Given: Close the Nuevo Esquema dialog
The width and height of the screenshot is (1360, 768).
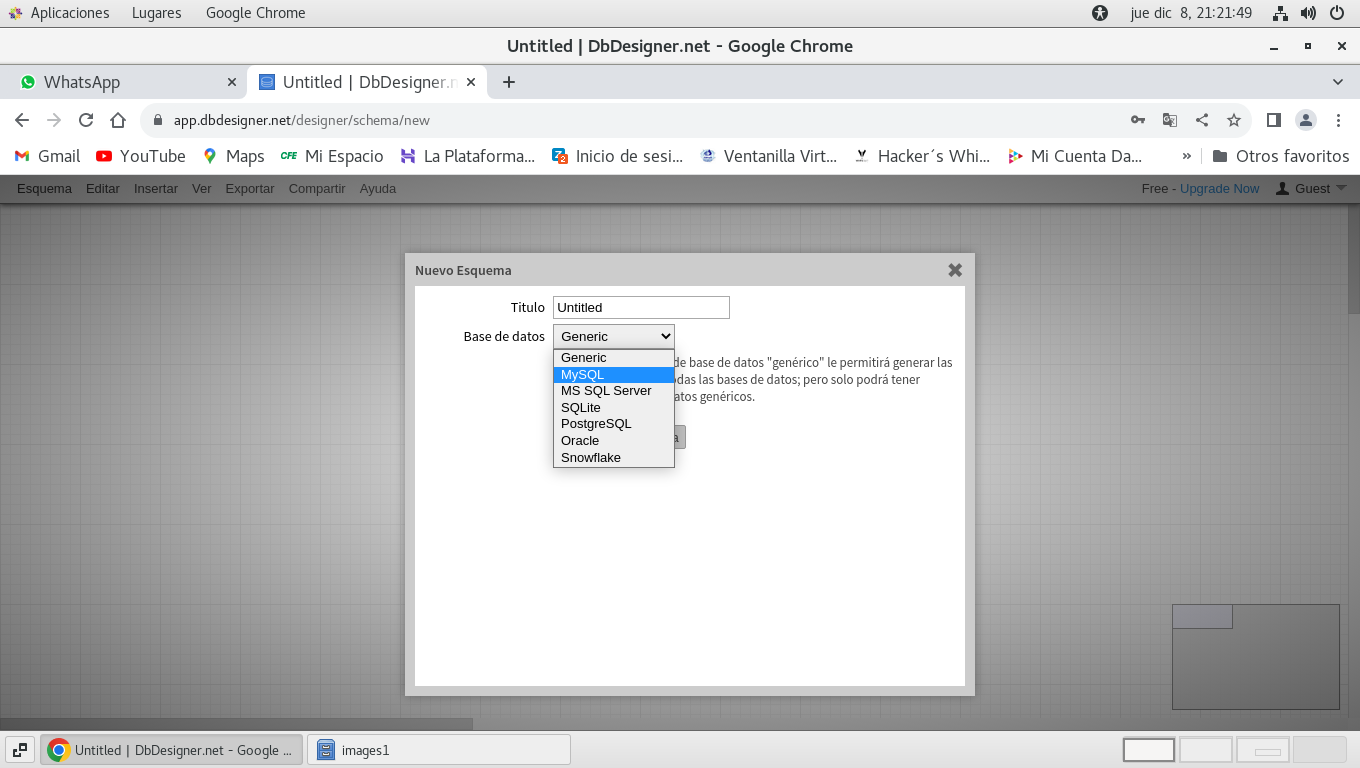Looking at the screenshot, I should 955,270.
